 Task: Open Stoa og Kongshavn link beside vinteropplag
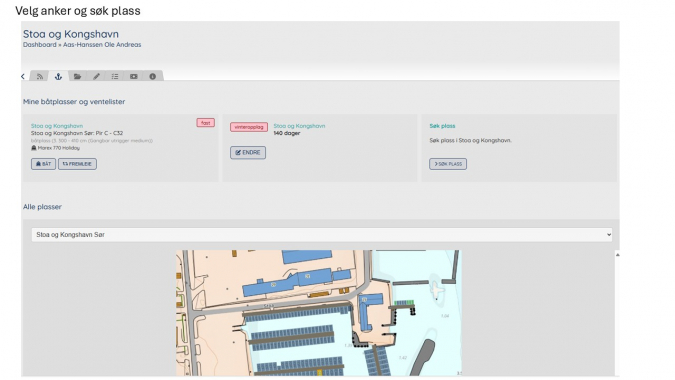(299, 126)
